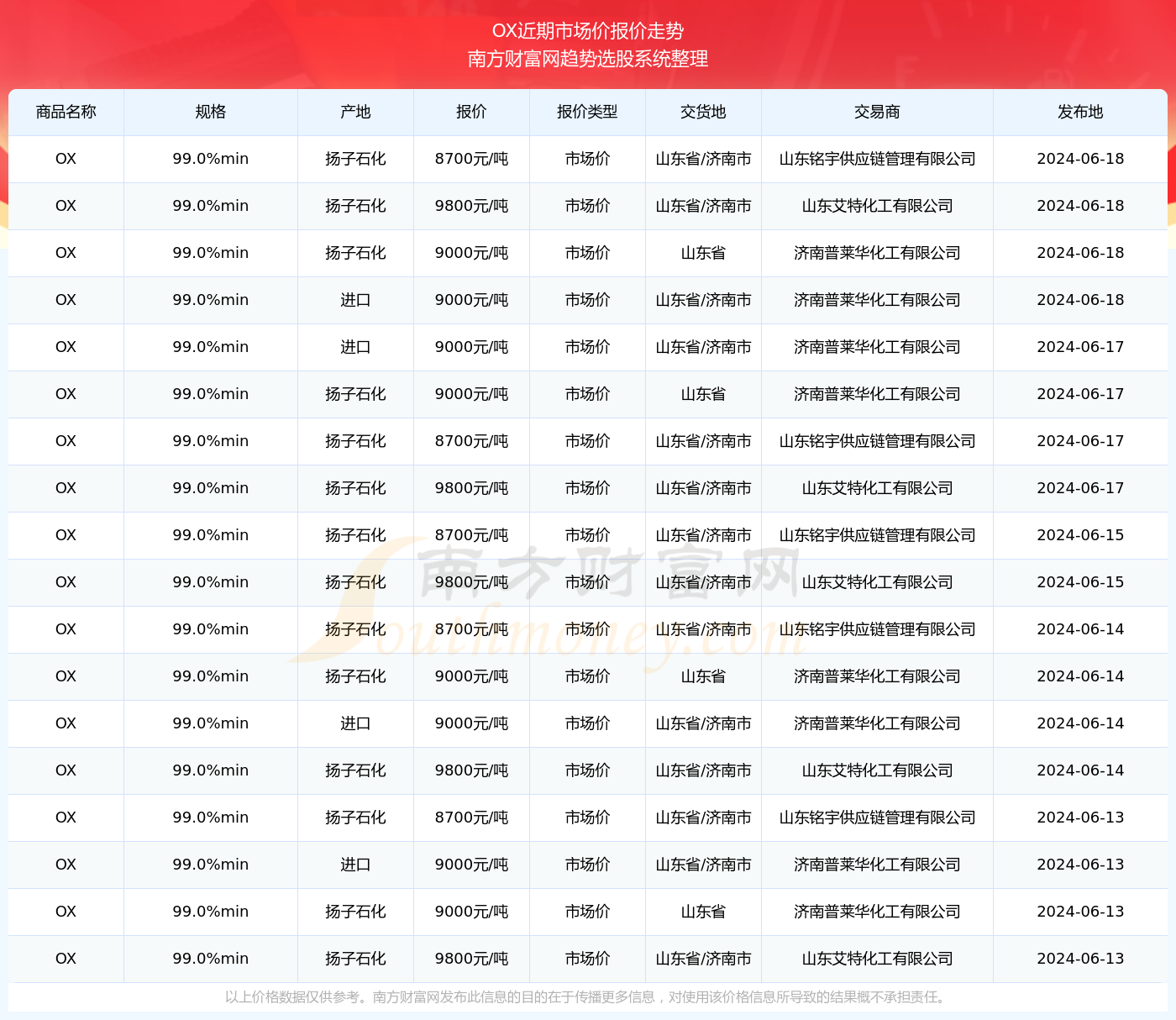Click 山东铭宇供应链管理有限公司 dated 2024-06-13
This screenshot has height=1020, width=1176.
[x=877, y=818]
